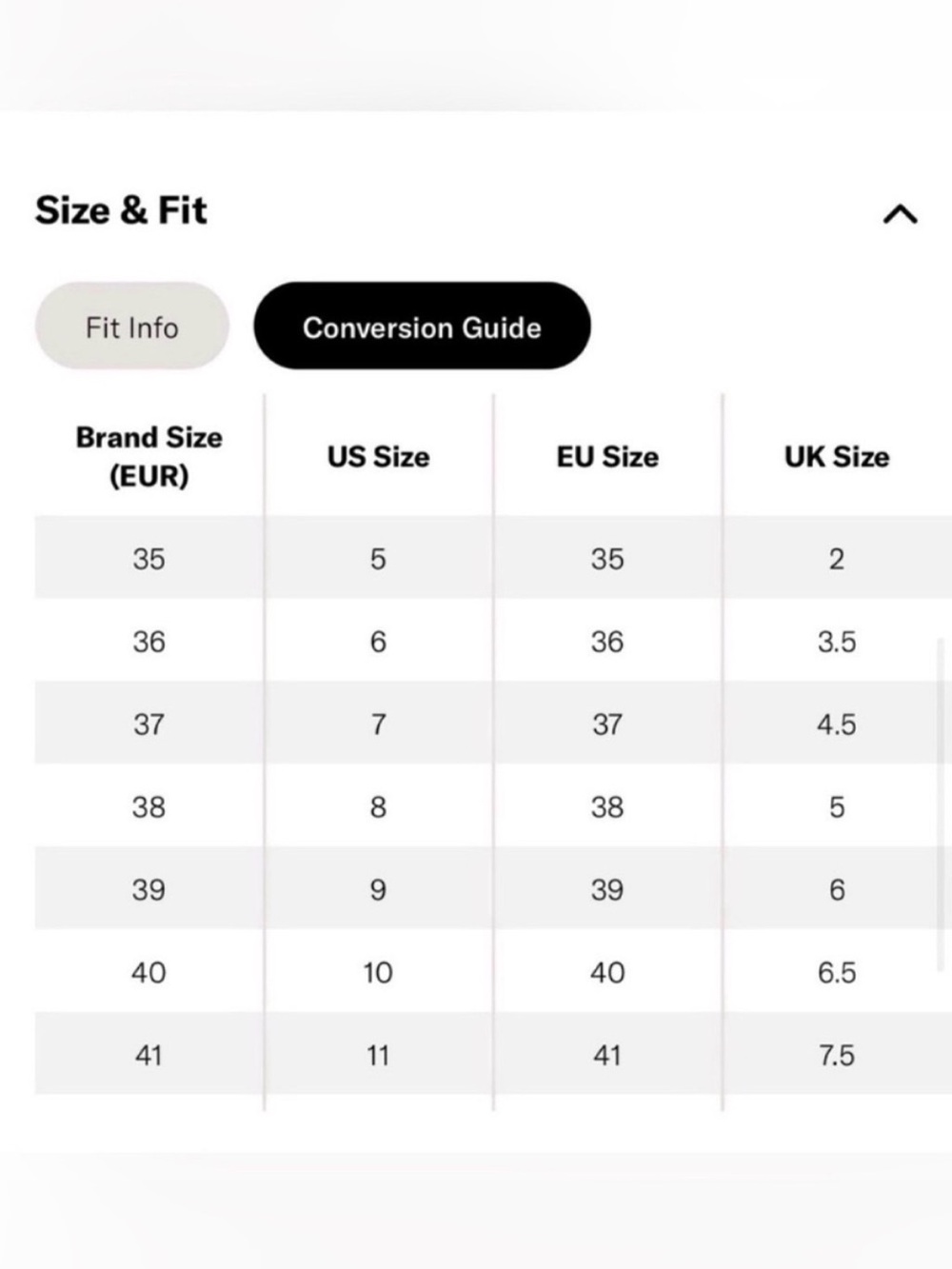The height and width of the screenshot is (1269, 952).
Task: Click US size 9 cell
Action: [379, 889]
